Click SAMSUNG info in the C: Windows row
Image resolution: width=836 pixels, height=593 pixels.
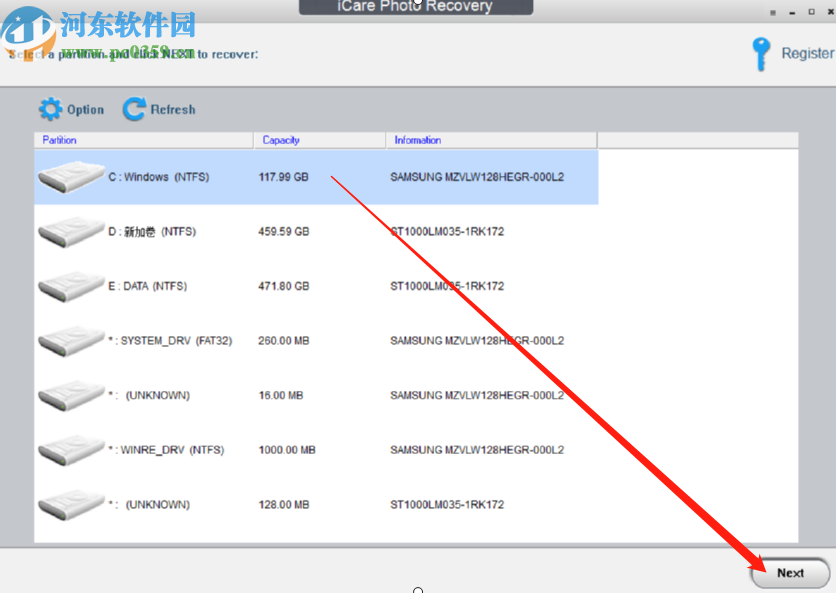click(477, 177)
